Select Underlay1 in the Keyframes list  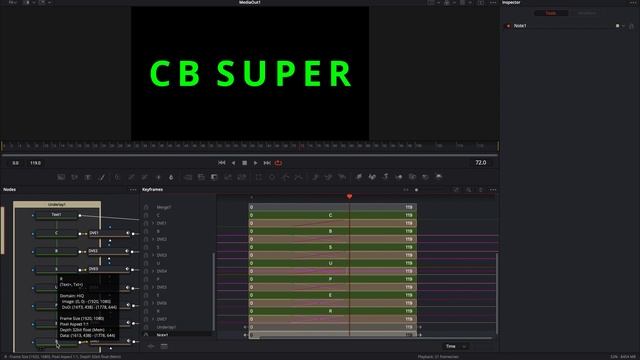pos(167,327)
